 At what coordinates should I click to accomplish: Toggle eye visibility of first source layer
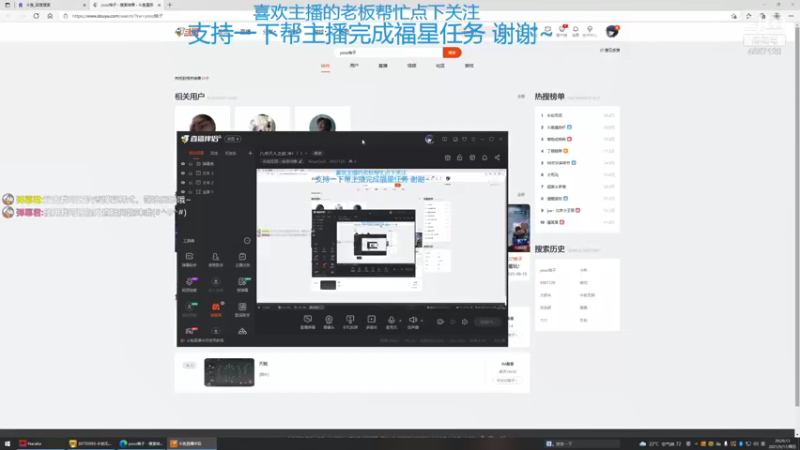click(x=183, y=164)
